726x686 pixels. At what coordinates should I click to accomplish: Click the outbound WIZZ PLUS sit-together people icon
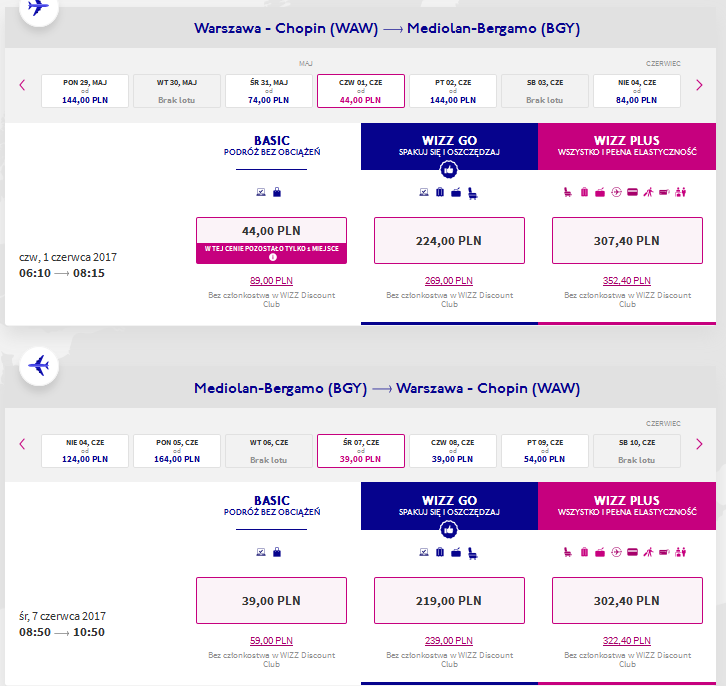[681, 192]
